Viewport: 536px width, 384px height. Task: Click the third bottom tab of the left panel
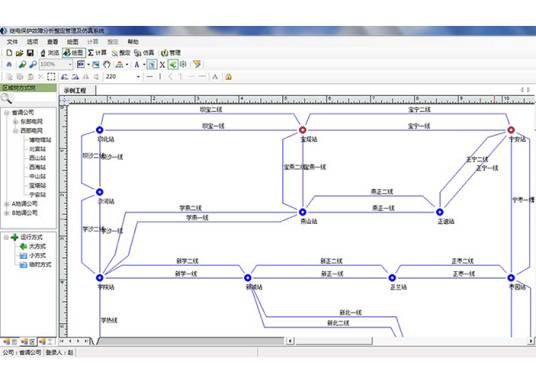(46, 341)
